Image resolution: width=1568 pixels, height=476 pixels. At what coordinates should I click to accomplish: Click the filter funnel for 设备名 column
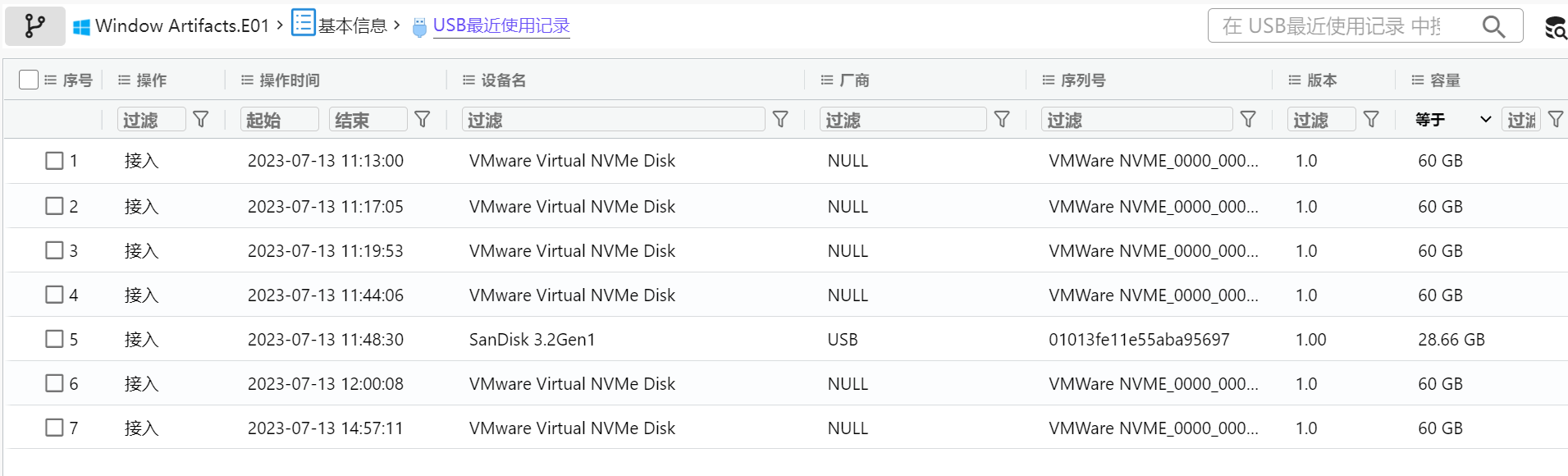pos(780,120)
